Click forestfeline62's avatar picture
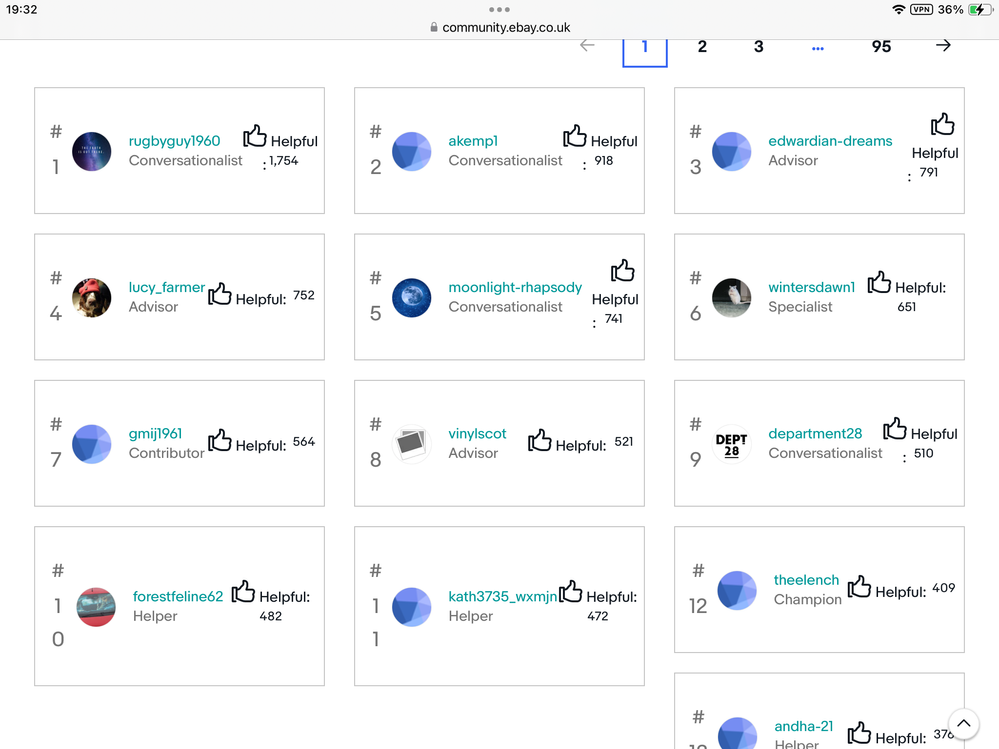The height and width of the screenshot is (749, 999). pyautogui.click(x=96, y=607)
